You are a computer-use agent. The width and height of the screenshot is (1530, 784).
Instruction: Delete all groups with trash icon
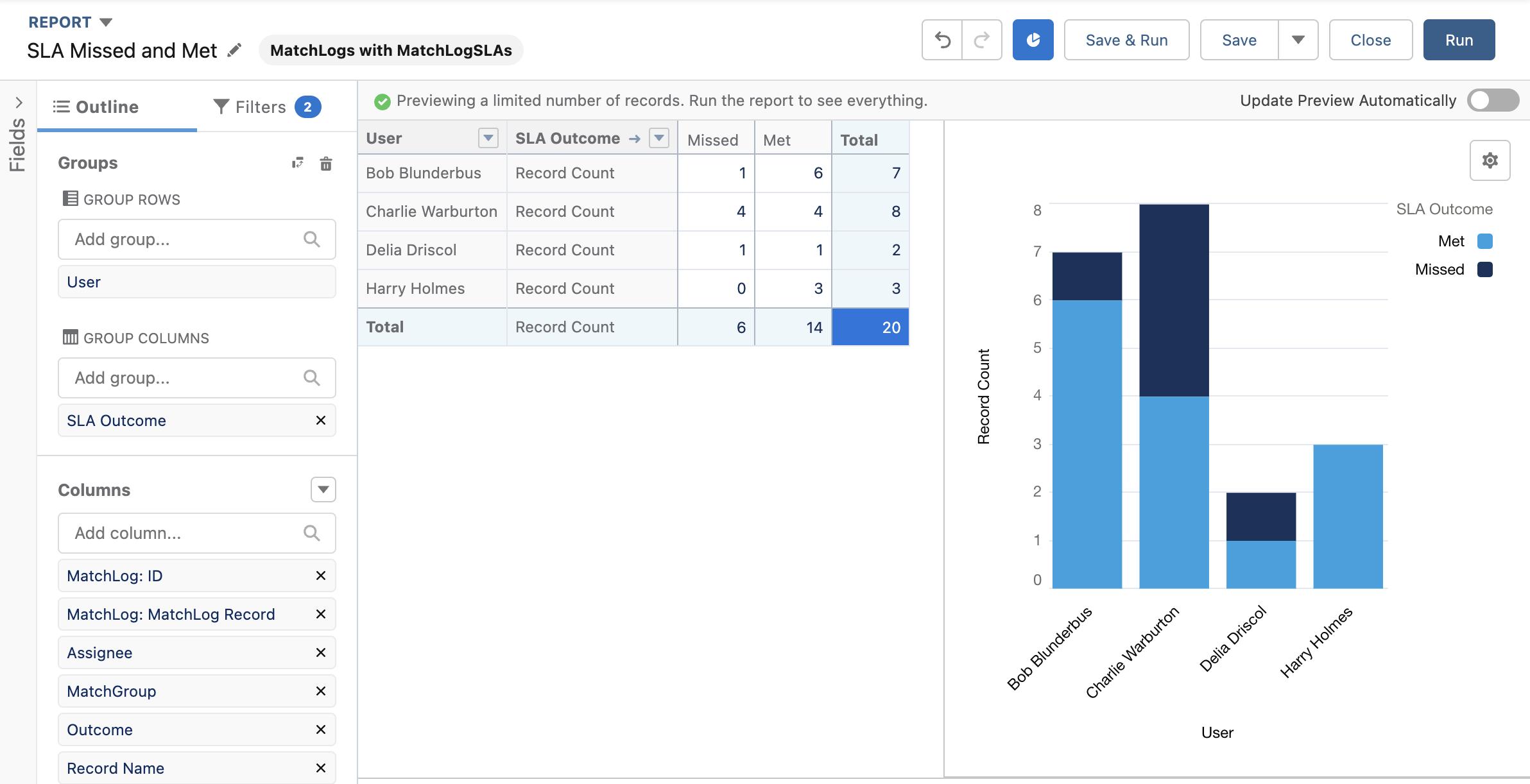pos(326,163)
